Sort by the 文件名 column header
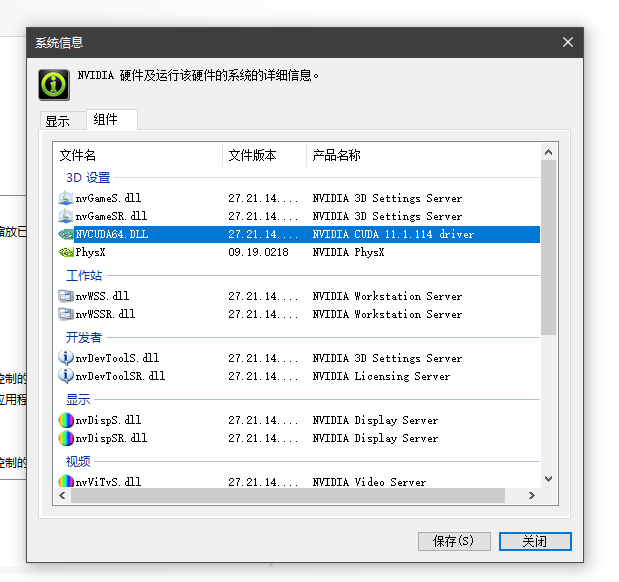Image resolution: width=619 pixels, height=582 pixels. (x=138, y=155)
